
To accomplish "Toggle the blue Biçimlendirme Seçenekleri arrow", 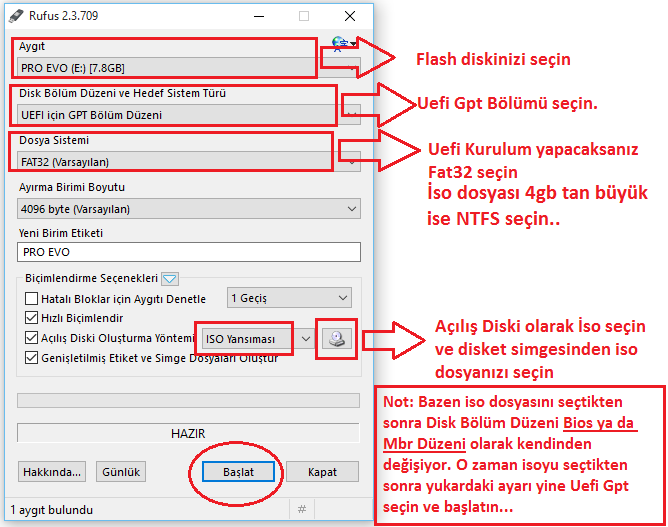I will tap(170, 279).
